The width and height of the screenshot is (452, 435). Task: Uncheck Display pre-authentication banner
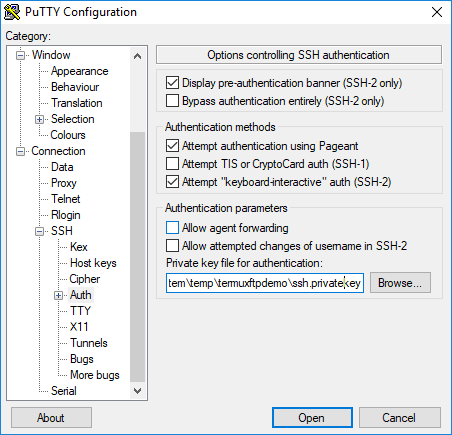pos(172,83)
